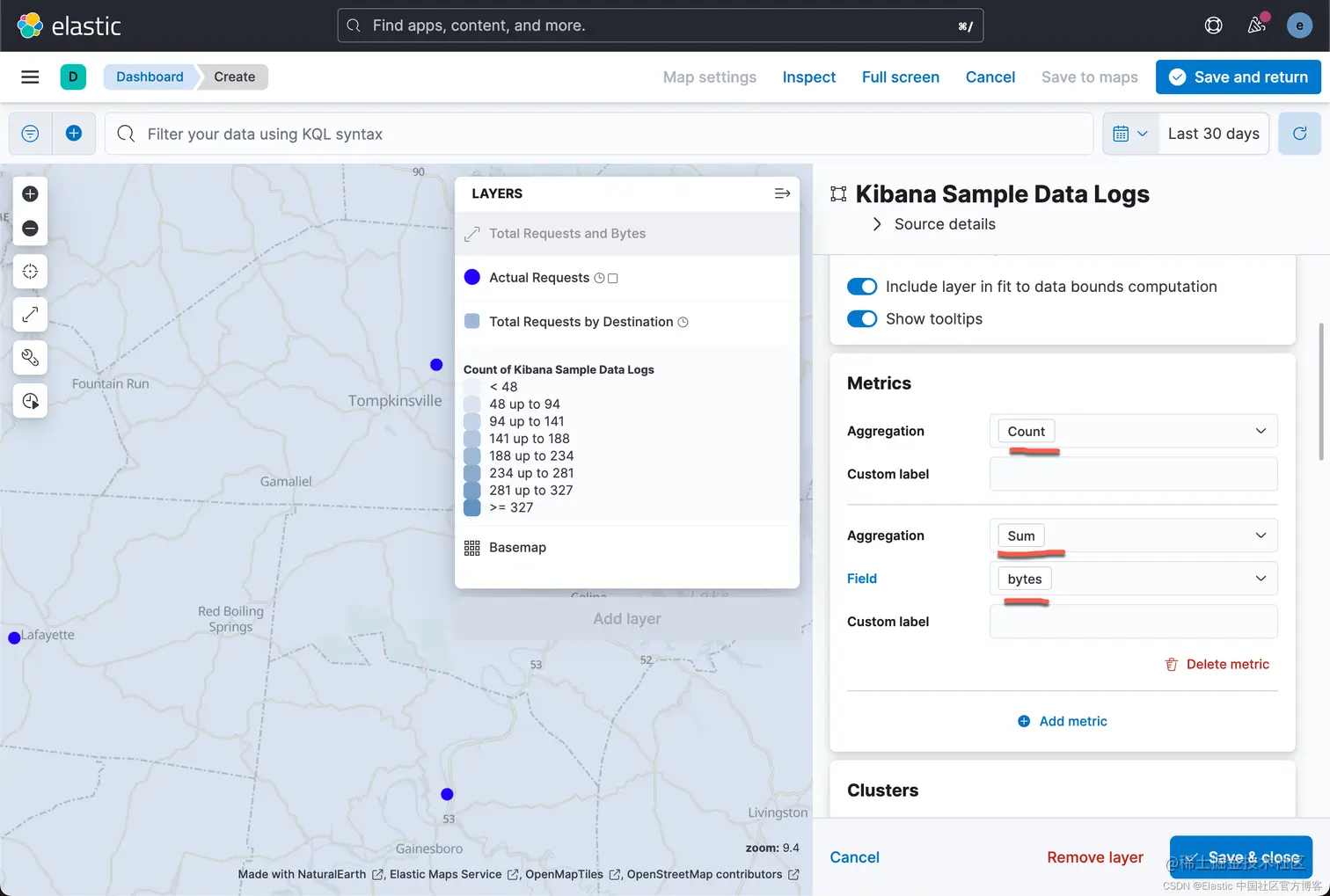Viewport: 1330px width, 896px height.
Task: Click the Add layer button
Action: tap(627, 619)
